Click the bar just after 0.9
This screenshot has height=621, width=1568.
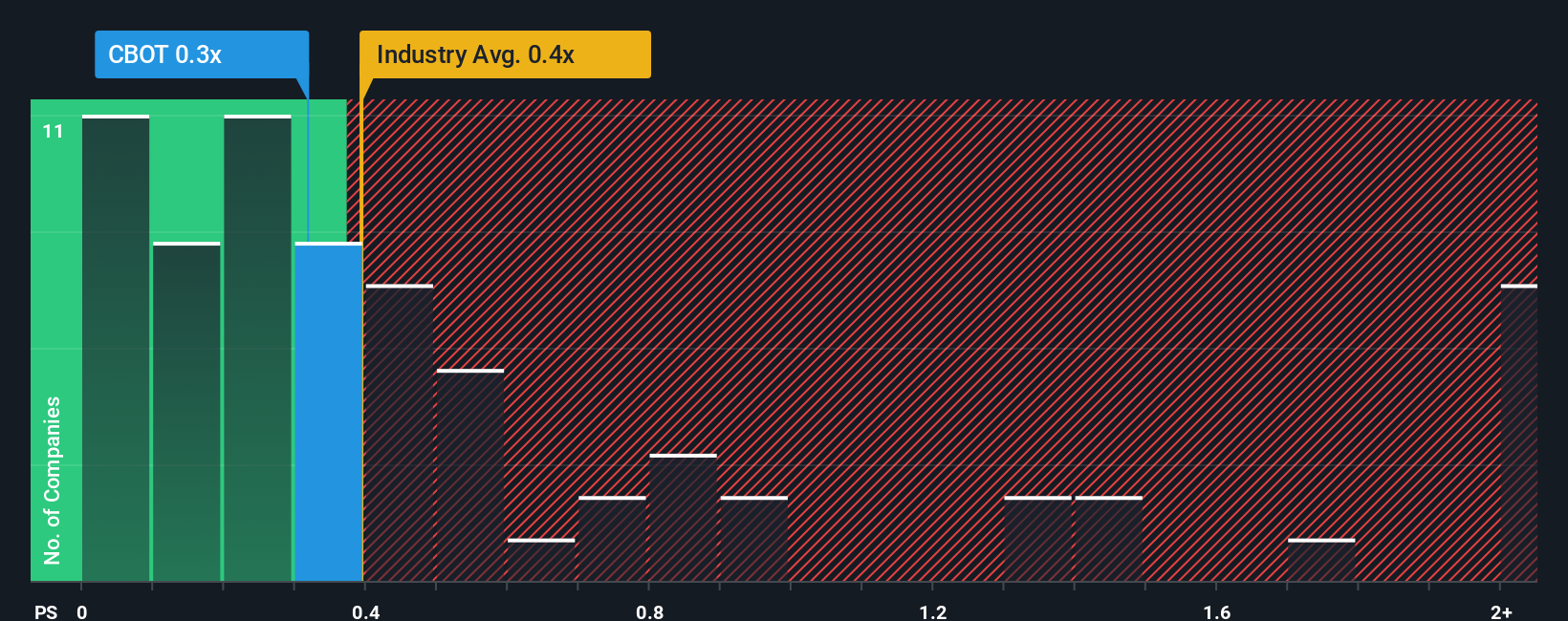754,539
